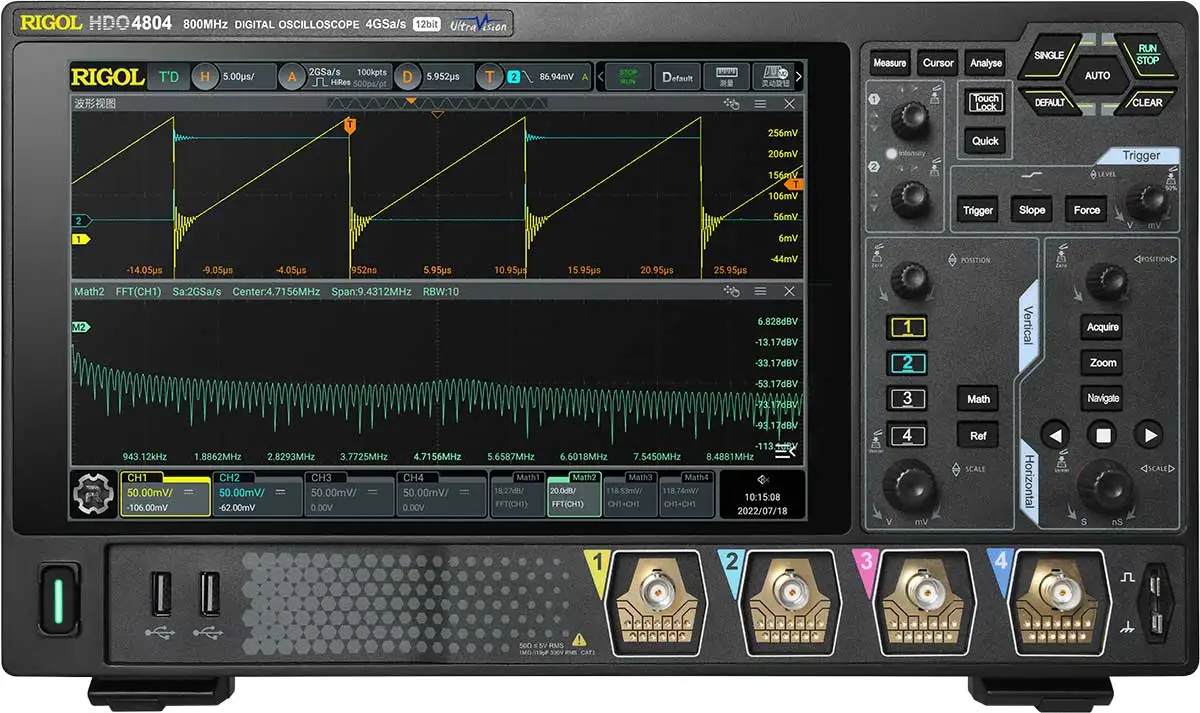
Task: Click the trigger LEVEL knob
Action: [1146, 204]
